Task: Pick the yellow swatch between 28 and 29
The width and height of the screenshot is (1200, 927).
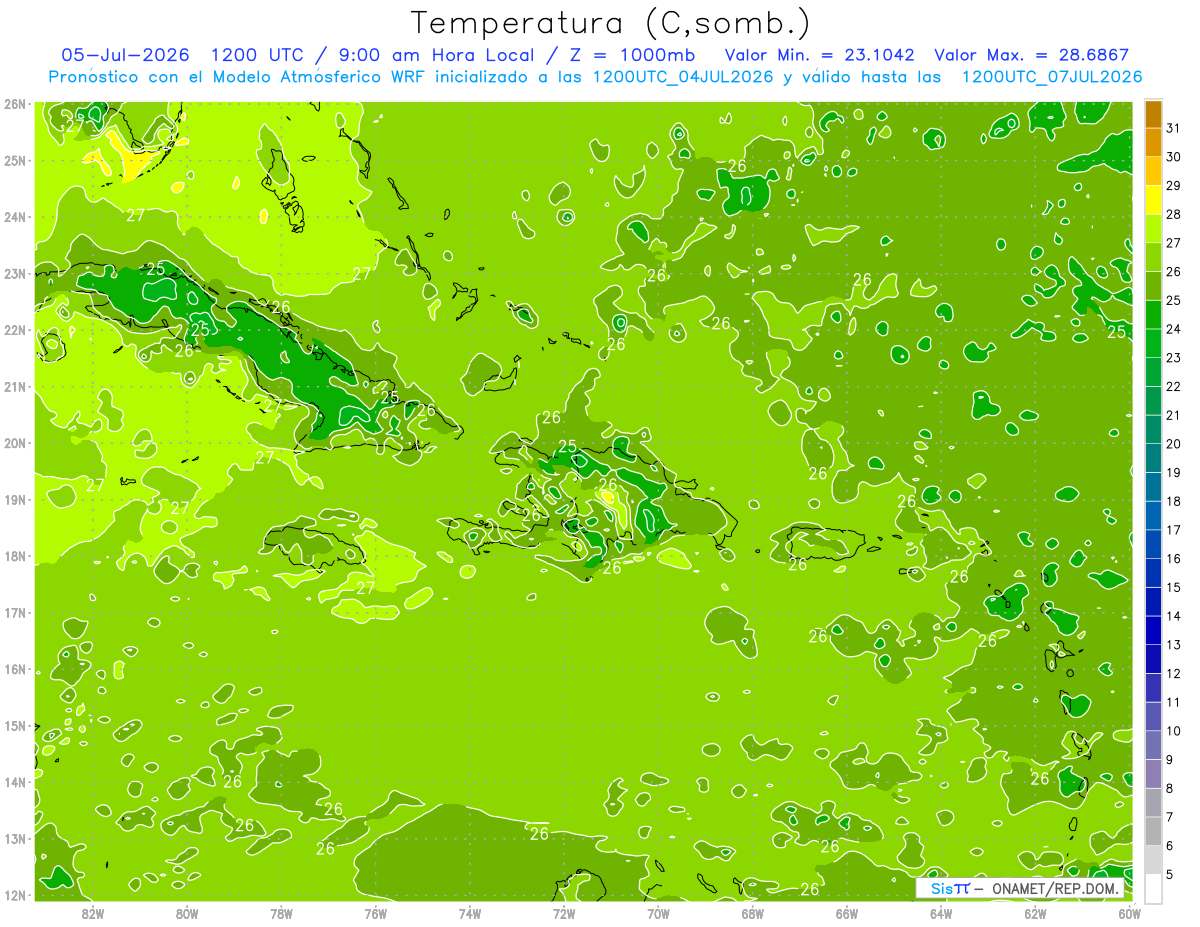Action: click(1153, 202)
